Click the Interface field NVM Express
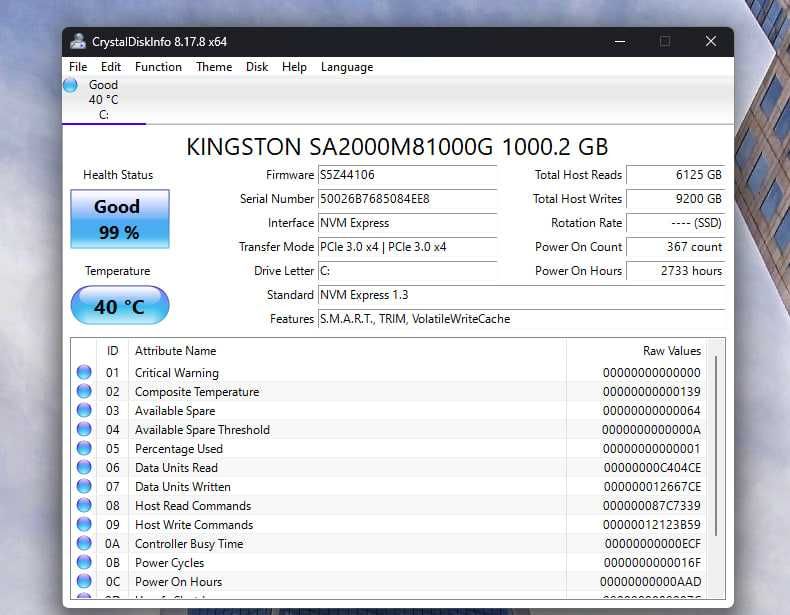 pyautogui.click(x=408, y=223)
